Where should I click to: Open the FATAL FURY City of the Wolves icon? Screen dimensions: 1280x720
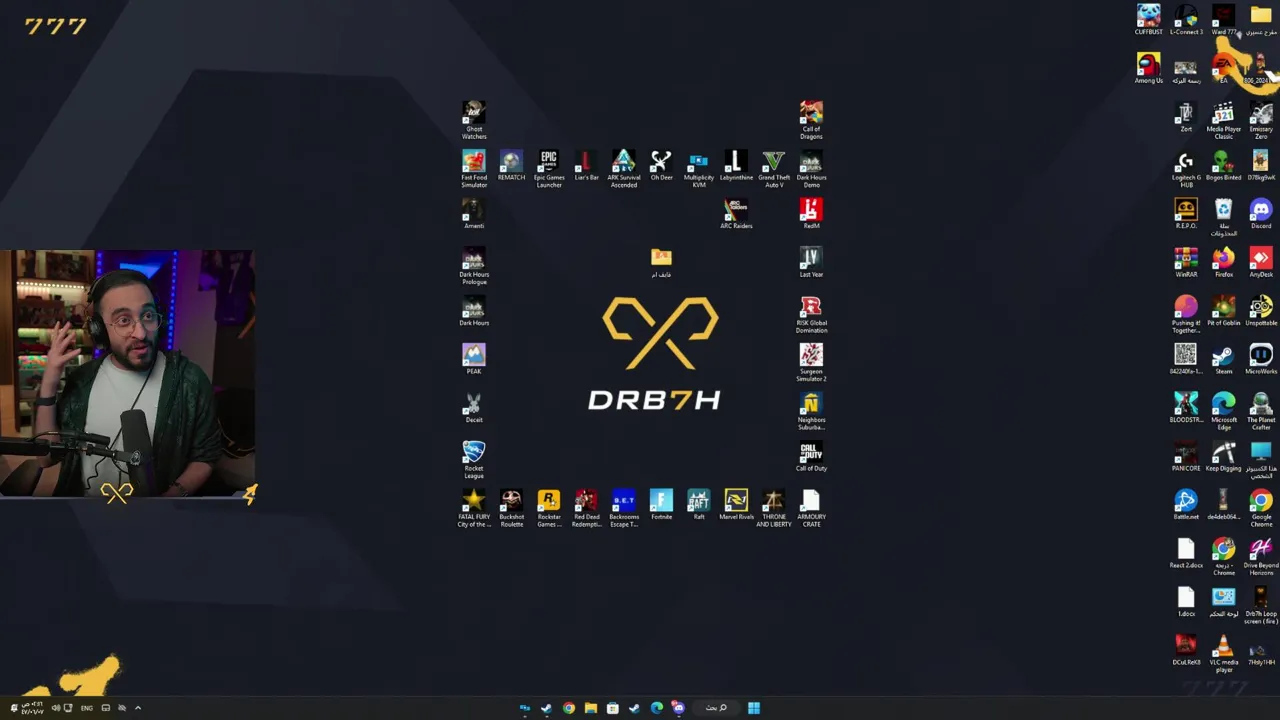474,508
